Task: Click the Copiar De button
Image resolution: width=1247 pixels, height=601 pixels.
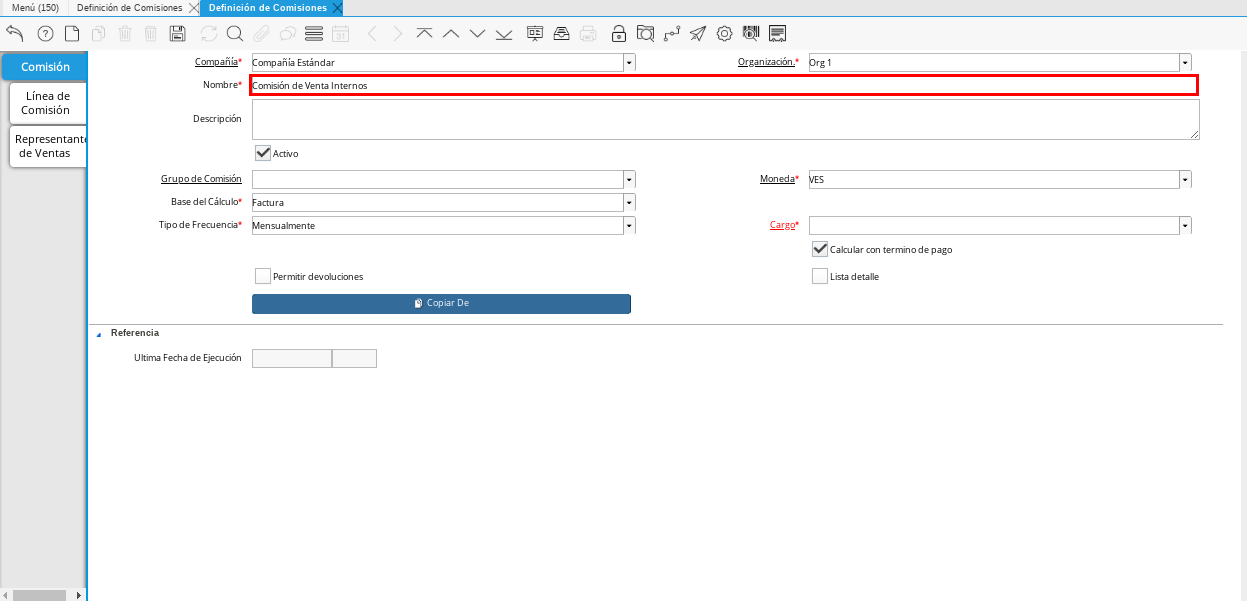Action: click(441, 303)
